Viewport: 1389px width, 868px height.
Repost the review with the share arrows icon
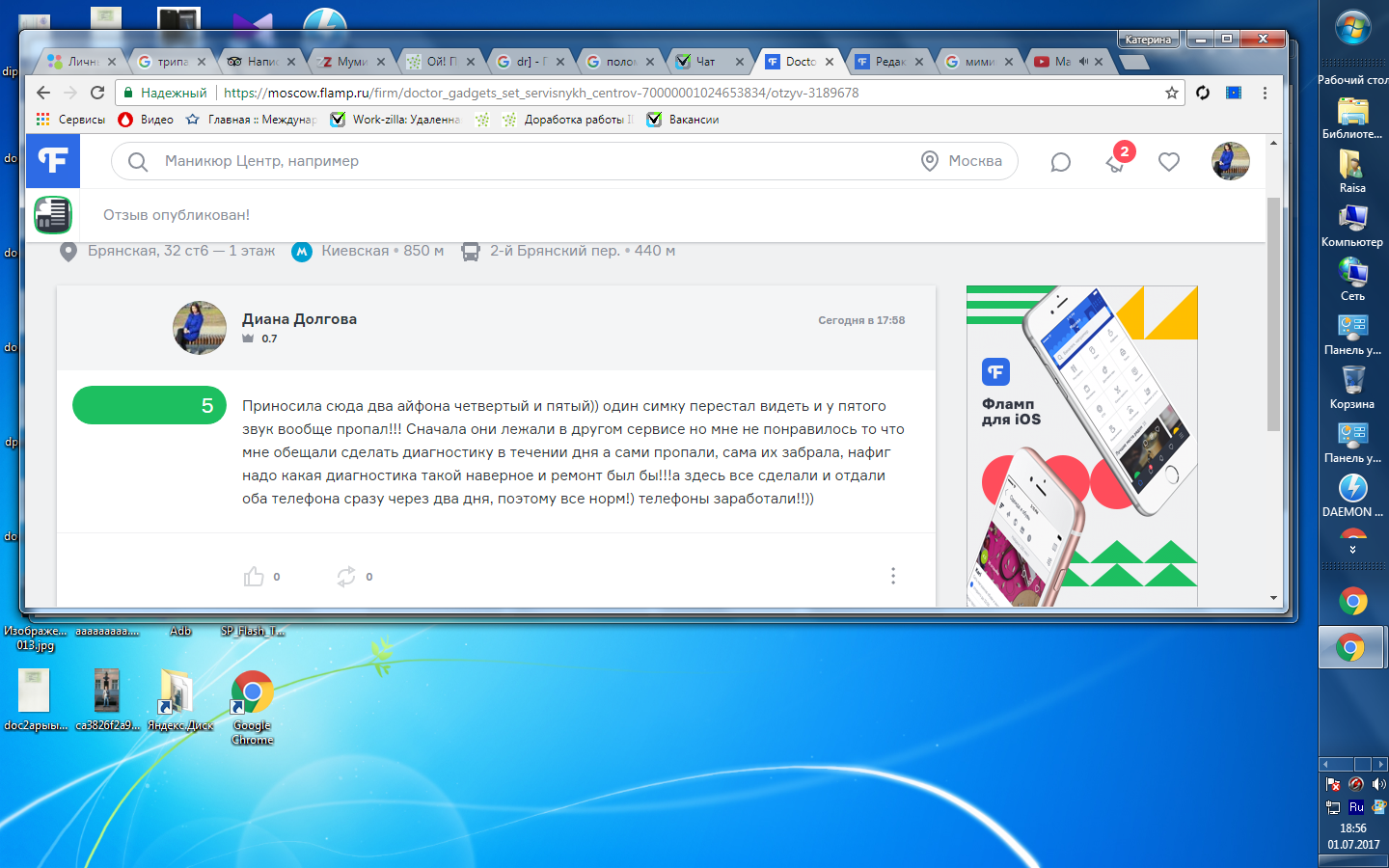[346, 576]
